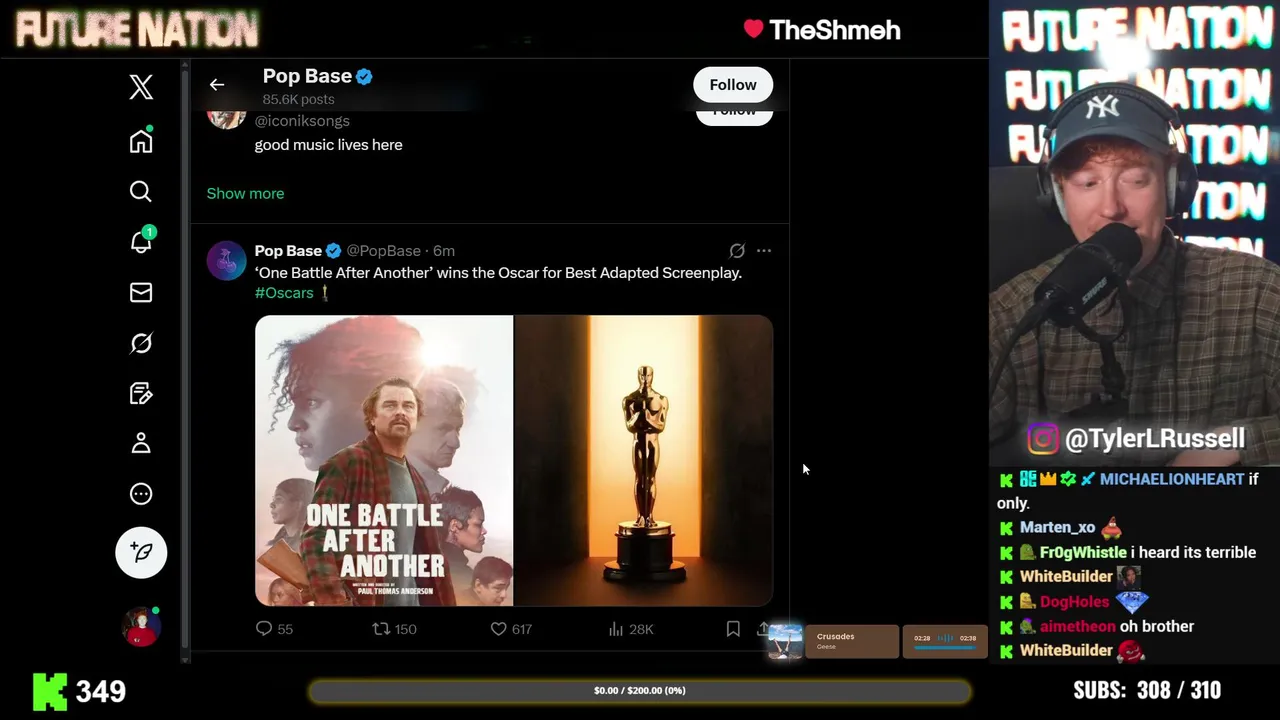
Task: Open the @iconiksongs suggested account handle
Action: (x=302, y=121)
